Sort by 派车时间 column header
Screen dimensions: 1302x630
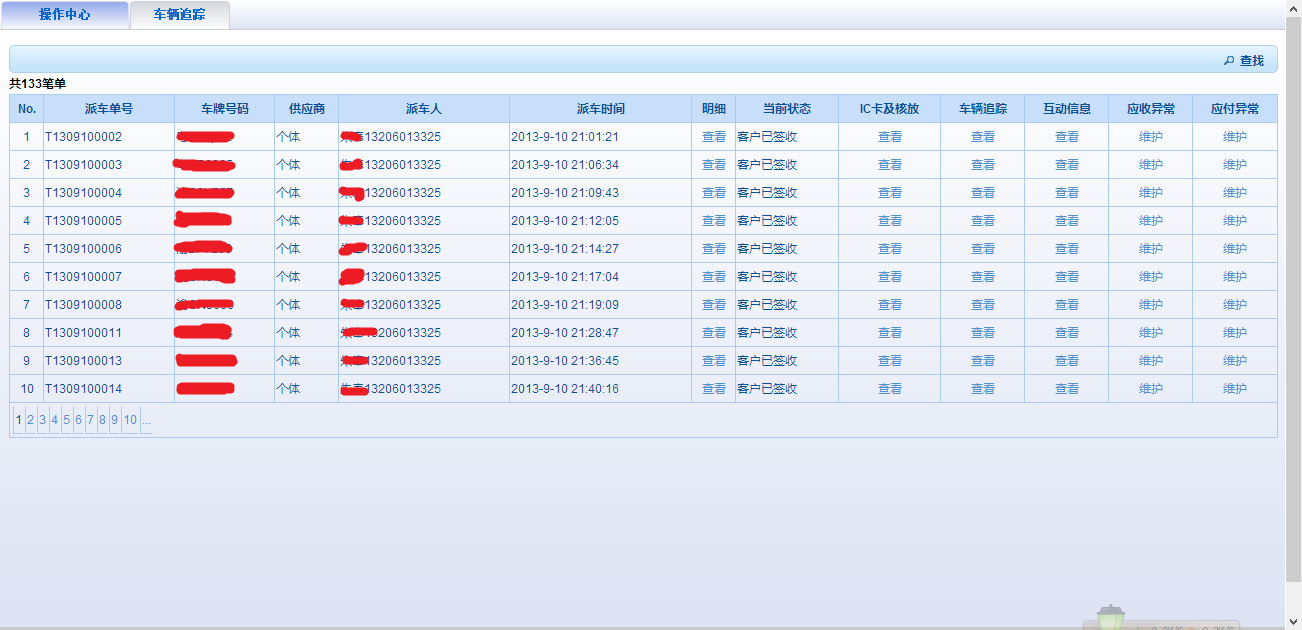coord(600,109)
